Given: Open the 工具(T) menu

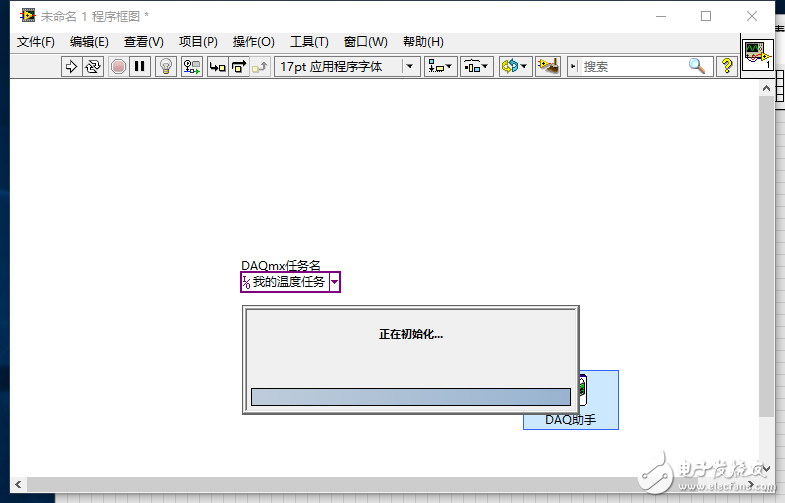Looking at the screenshot, I should point(309,42).
